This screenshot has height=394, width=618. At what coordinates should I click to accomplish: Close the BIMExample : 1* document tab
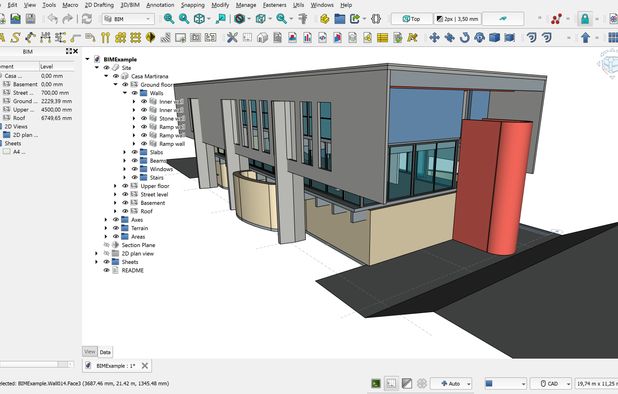click(x=145, y=366)
